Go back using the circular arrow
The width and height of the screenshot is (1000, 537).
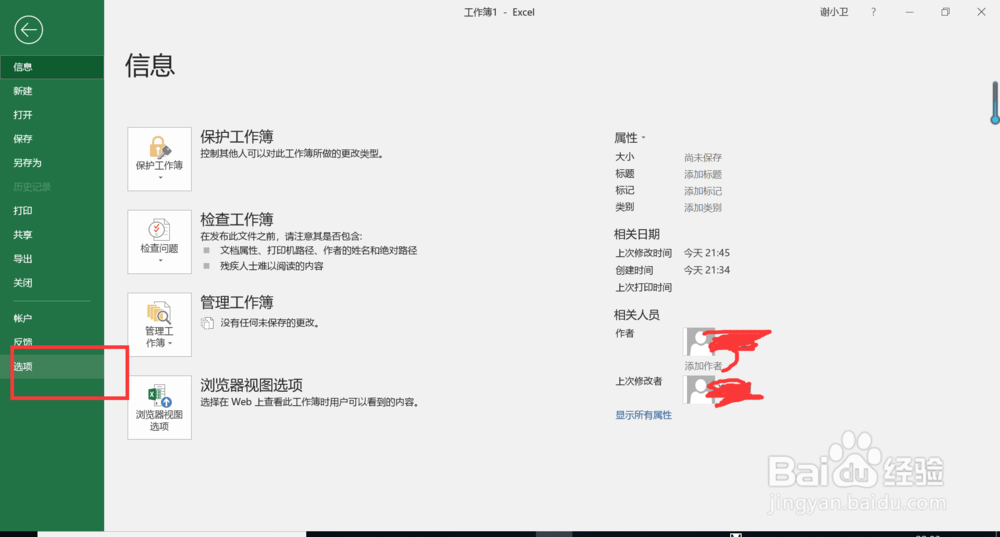coord(29,30)
